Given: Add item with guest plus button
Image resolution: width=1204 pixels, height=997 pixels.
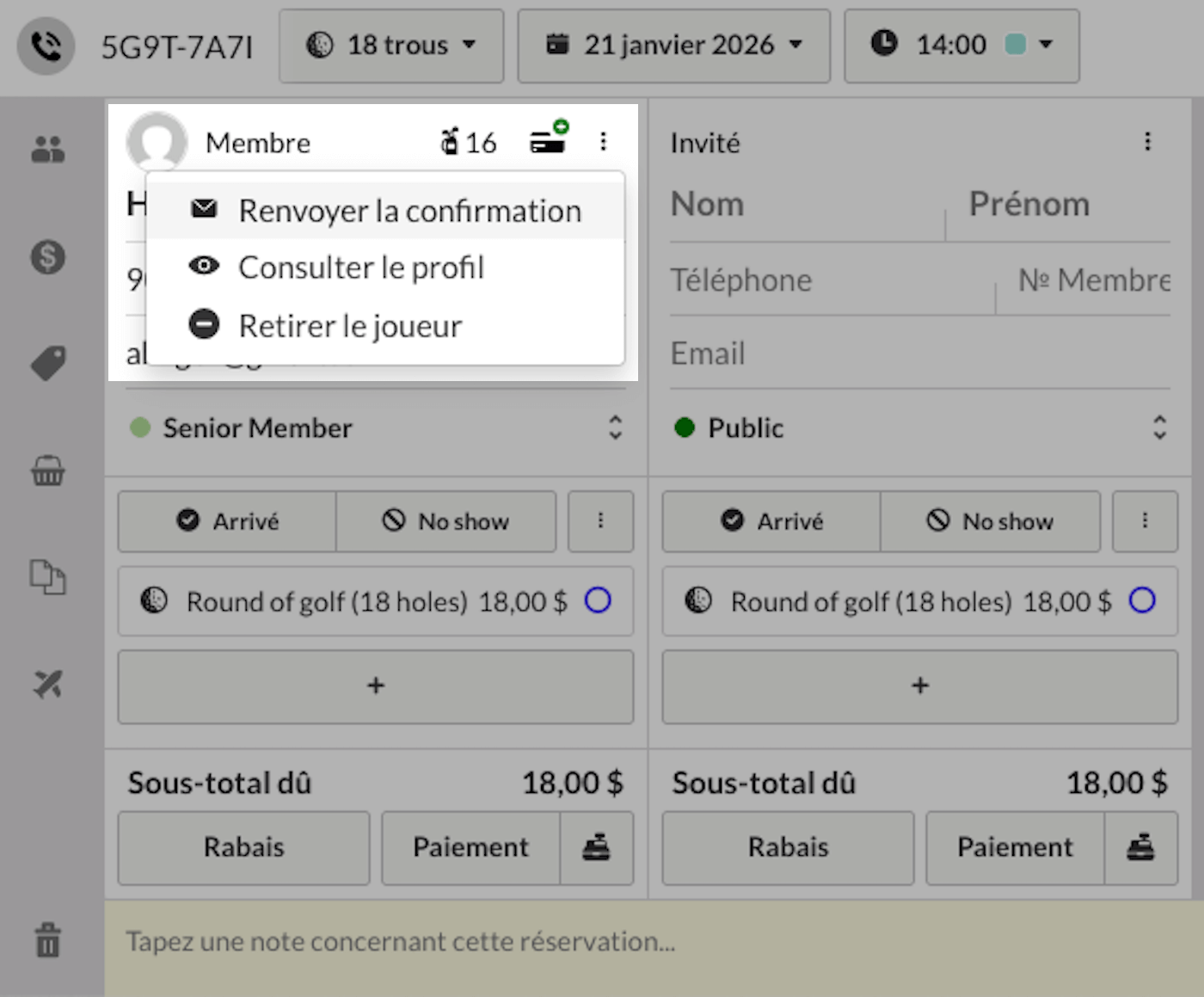Looking at the screenshot, I should point(920,686).
